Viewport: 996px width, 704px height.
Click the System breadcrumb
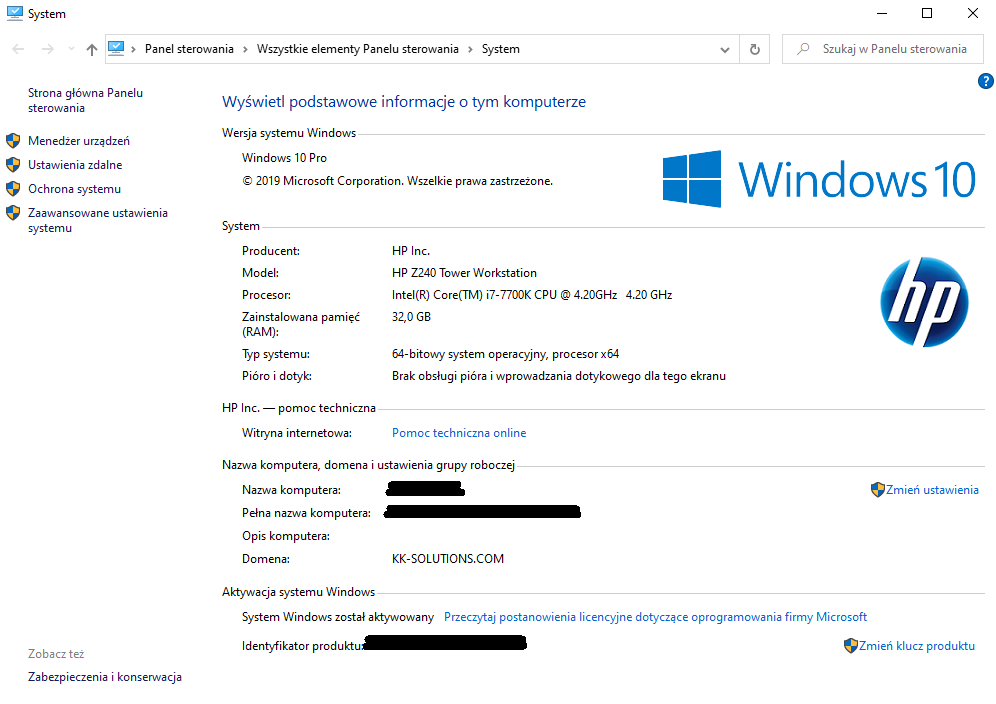point(501,49)
